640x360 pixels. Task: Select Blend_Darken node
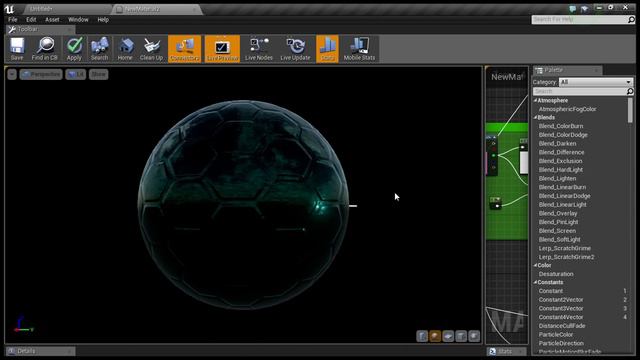[558, 144]
